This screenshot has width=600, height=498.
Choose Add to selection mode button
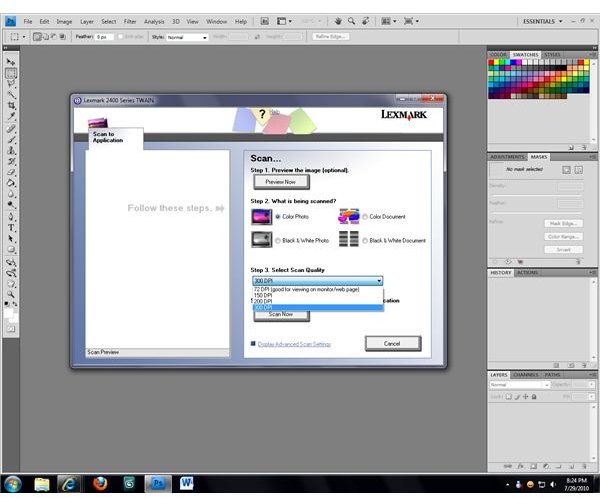click(x=46, y=37)
